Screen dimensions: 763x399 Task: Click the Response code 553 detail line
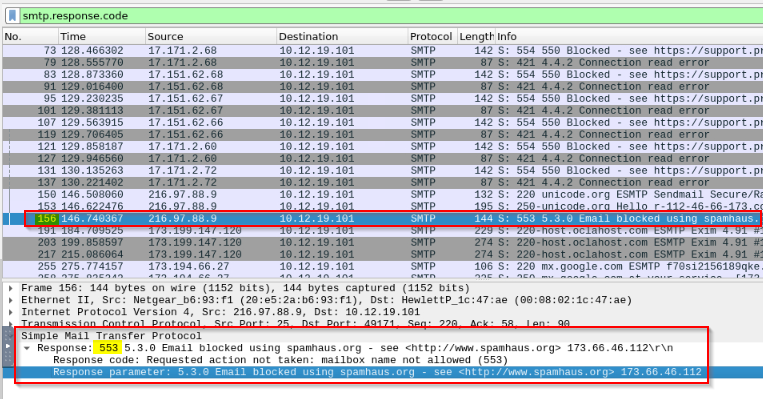(x=280, y=360)
